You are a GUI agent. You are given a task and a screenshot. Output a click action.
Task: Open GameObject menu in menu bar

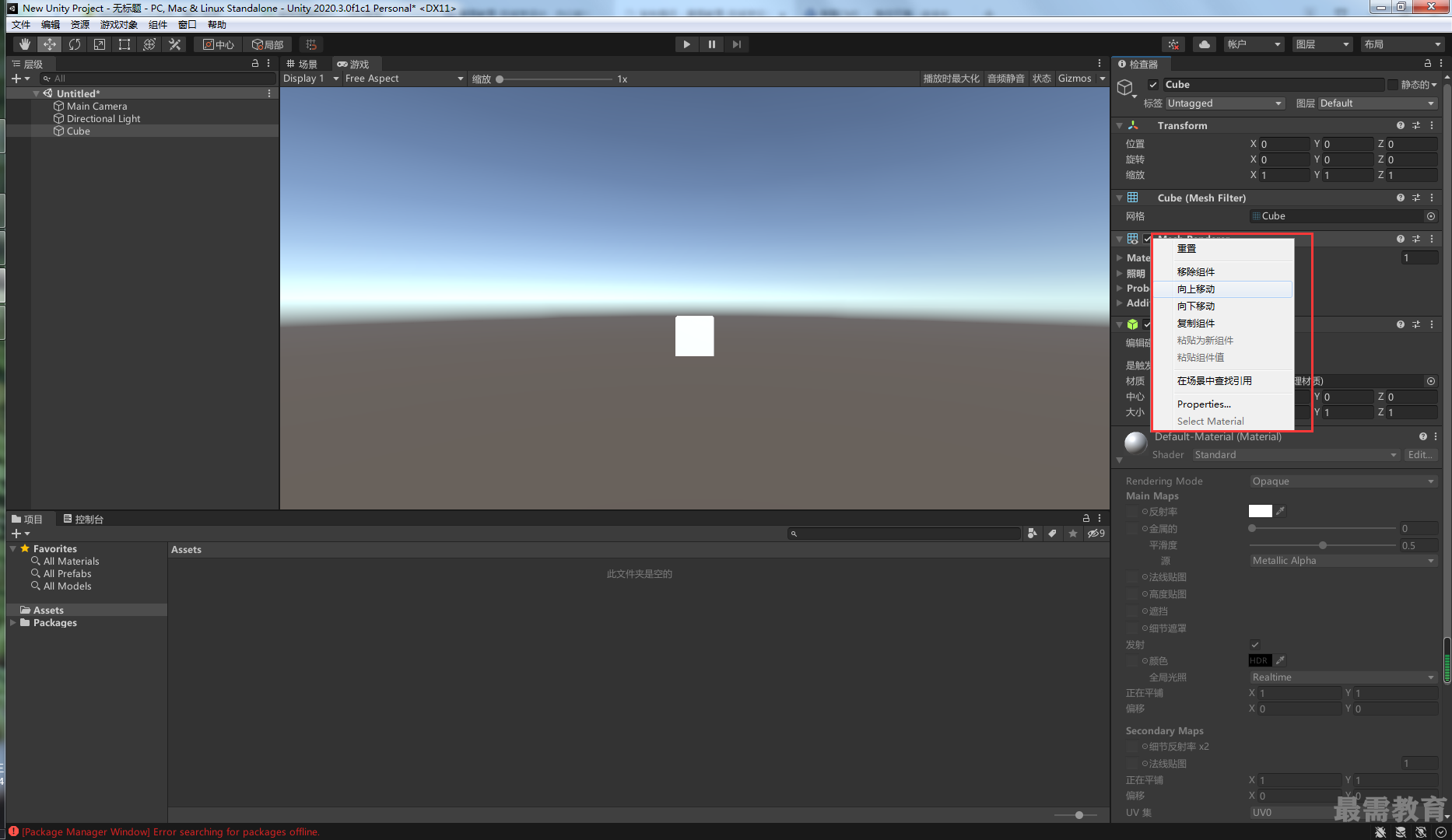pos(119,25)
